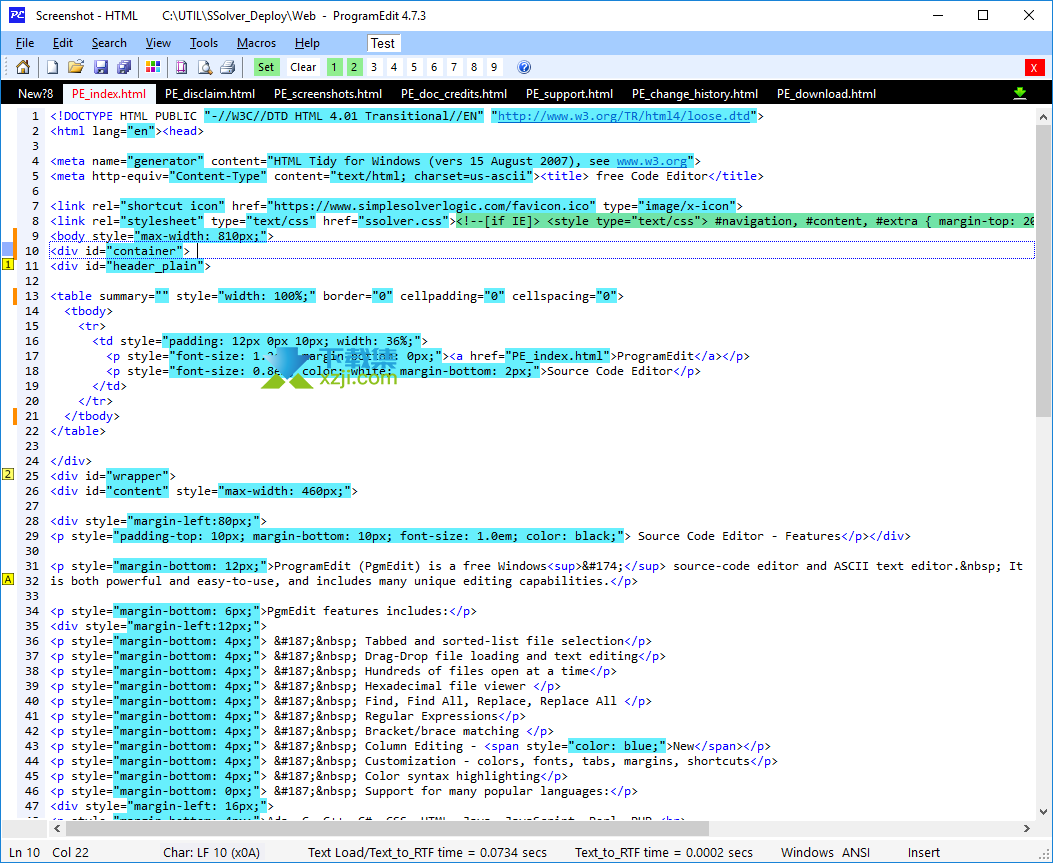Click line number 13 in the gutter
Screen dimensions: 1053x863
[x=32, y=296]
